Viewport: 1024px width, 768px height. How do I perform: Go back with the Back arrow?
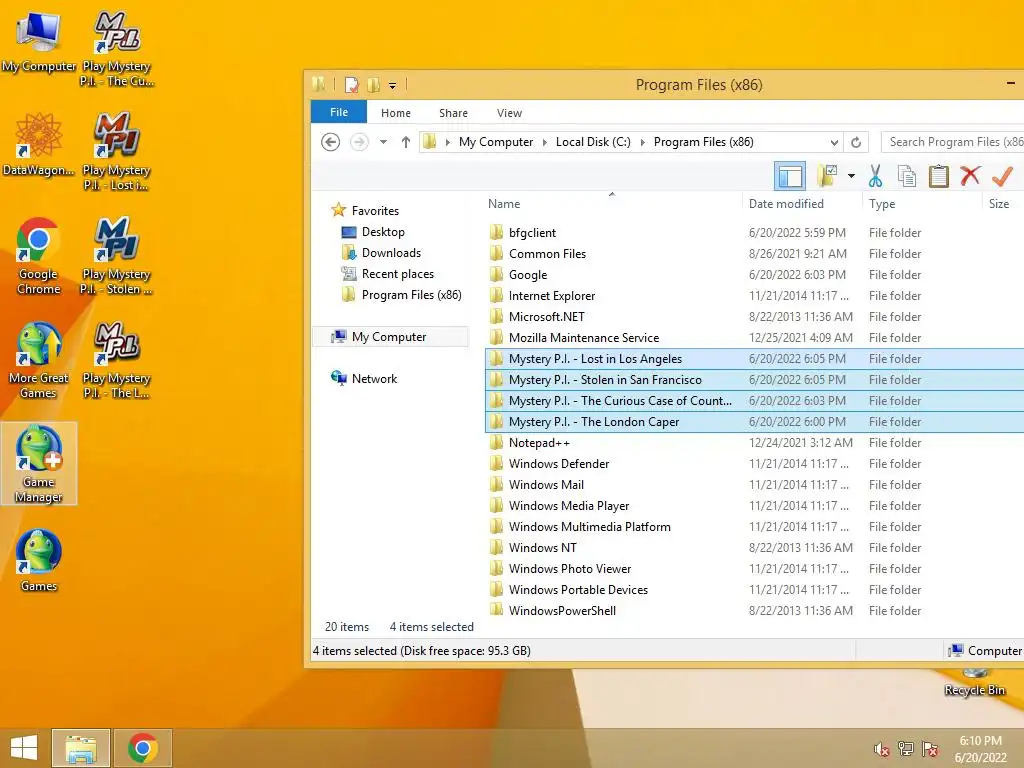[x=330, y=142]
